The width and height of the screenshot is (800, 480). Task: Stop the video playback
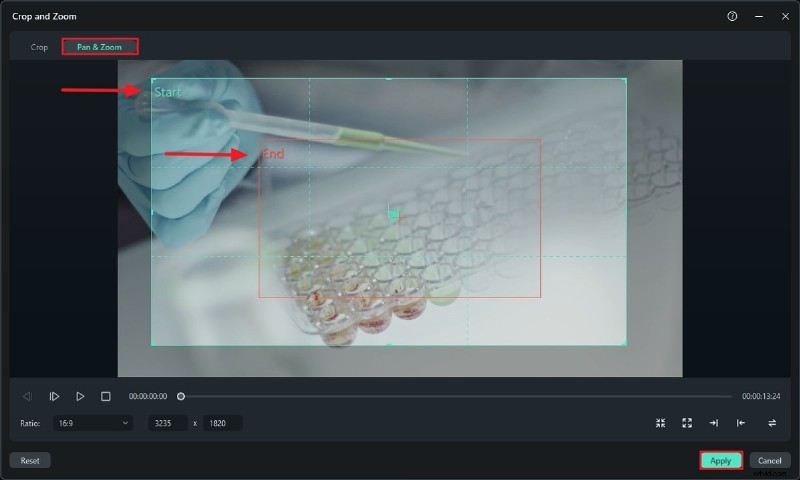106,396
